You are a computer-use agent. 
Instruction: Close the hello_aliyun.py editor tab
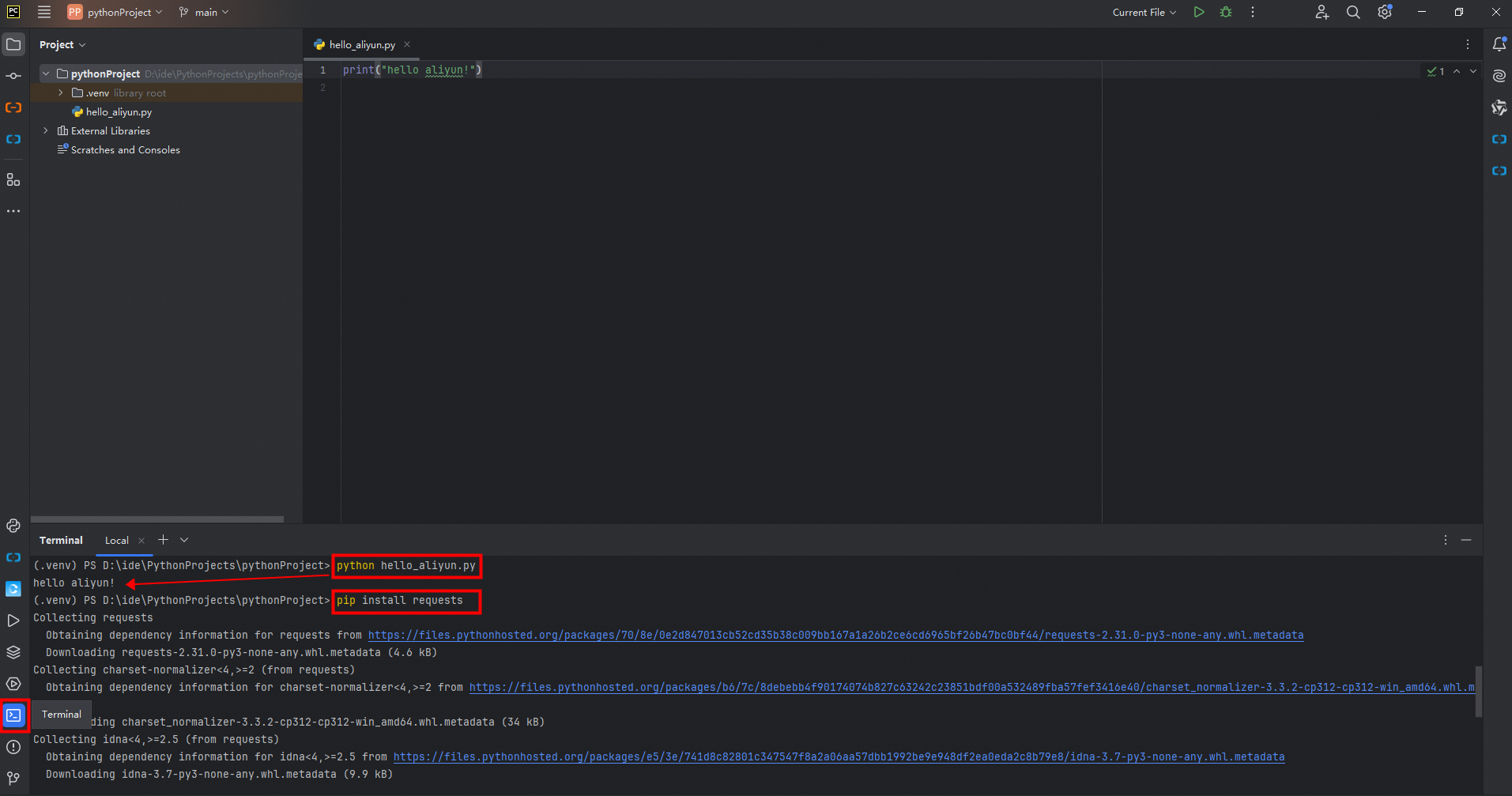point(407,44)
